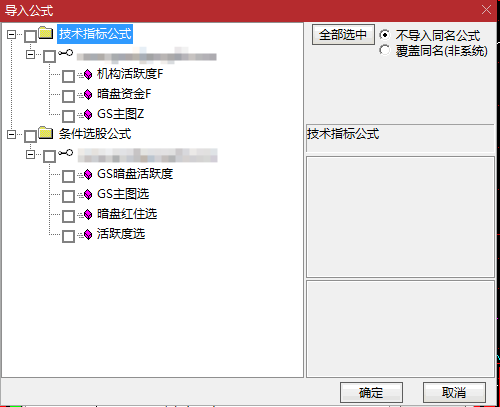This screenshot has height=407, width=500.
Task: Click the magenta formula icon for GS主图Z
Action: 88,115
